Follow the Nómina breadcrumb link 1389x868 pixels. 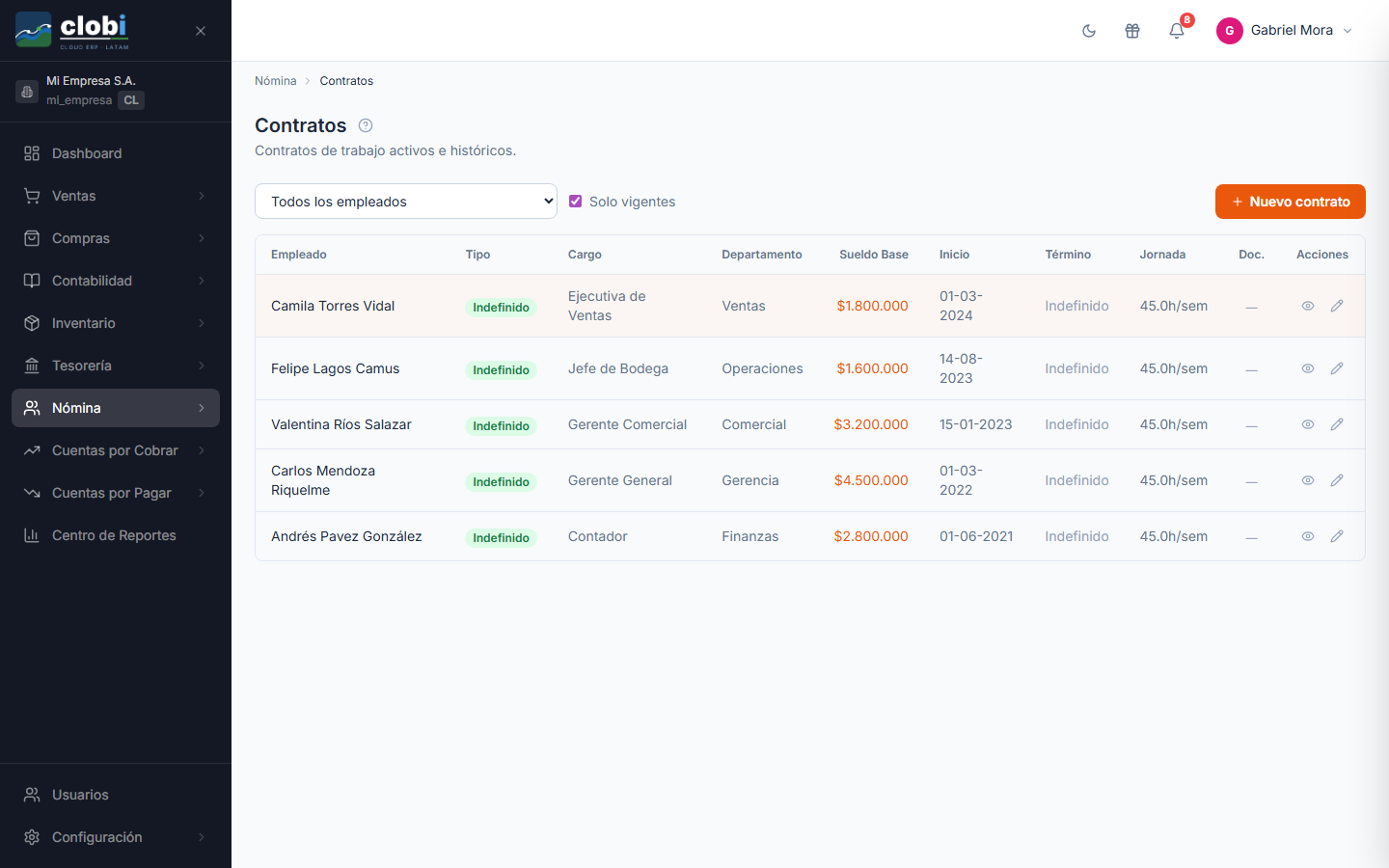[276, 81]
